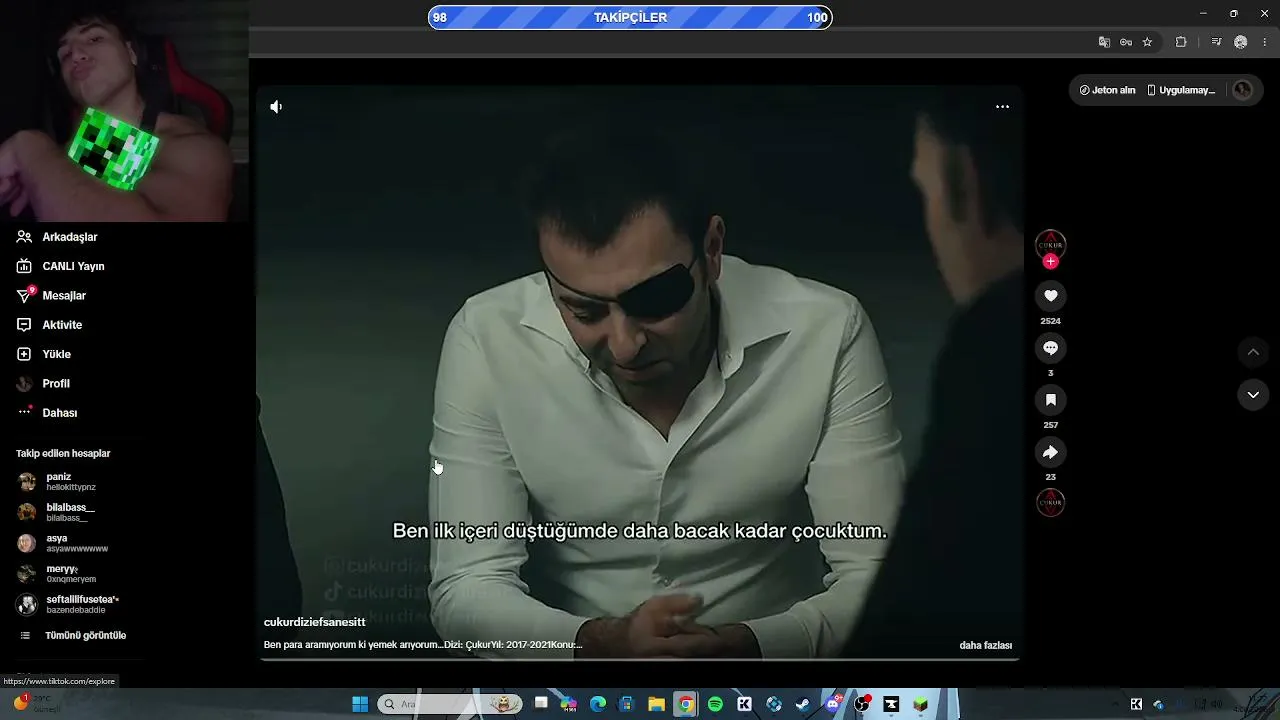Open the Chrome profile avatar

[1241, 42]
